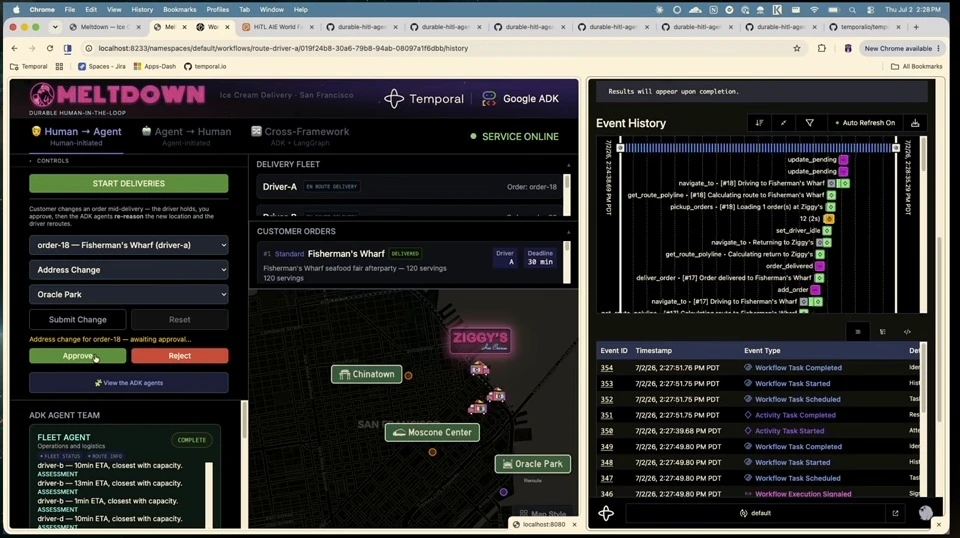Collapse the Delivery Fleet panel

(568, 165)
